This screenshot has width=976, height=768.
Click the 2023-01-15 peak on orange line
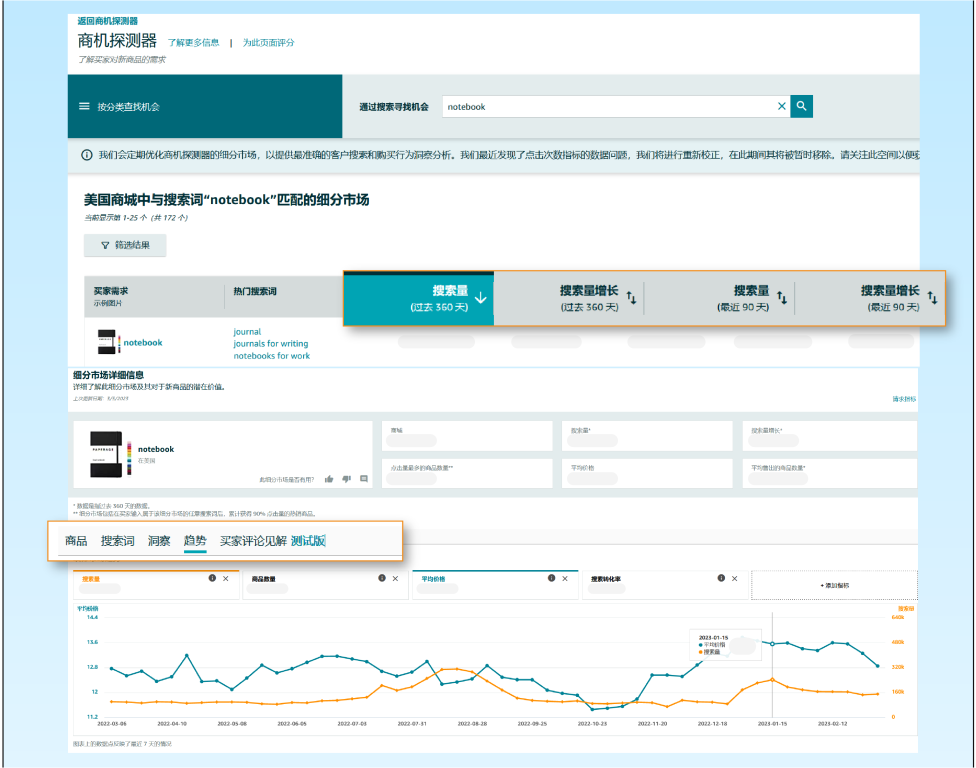tap(772, 680)
